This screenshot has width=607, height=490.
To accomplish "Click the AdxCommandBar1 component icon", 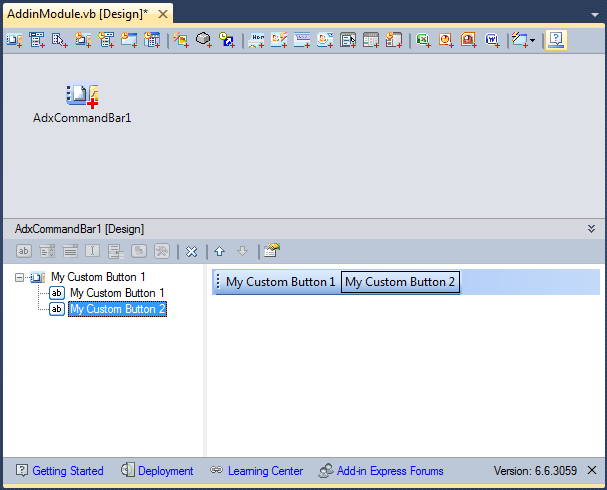I will (x=82, y=96).
